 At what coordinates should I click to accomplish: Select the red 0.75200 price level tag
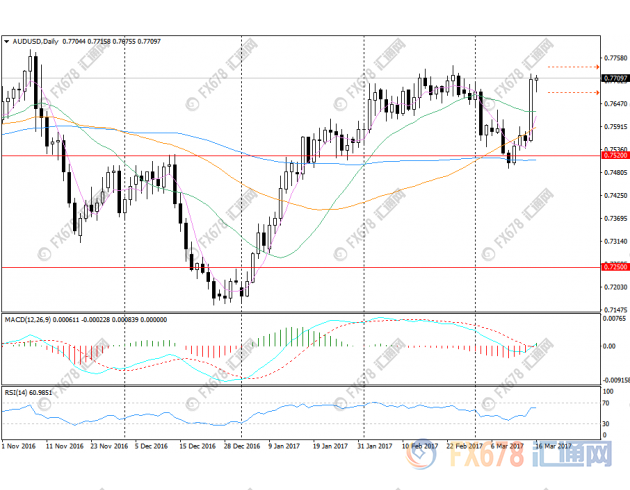(615, 156)
